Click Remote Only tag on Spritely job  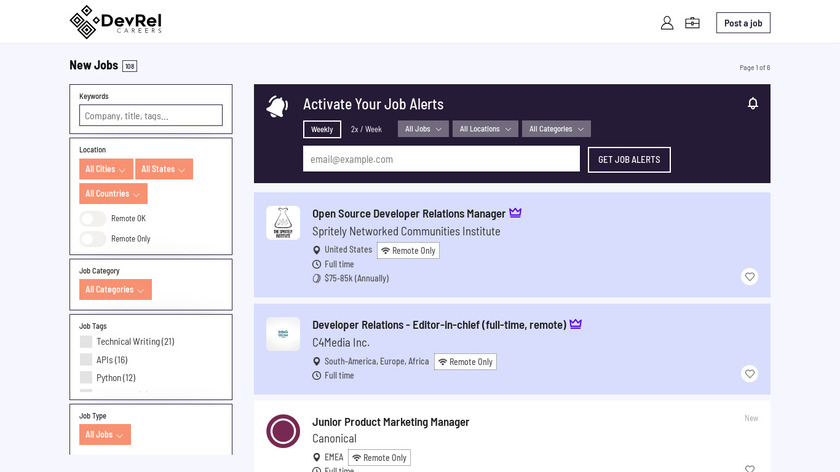click(x=408, y=250)
